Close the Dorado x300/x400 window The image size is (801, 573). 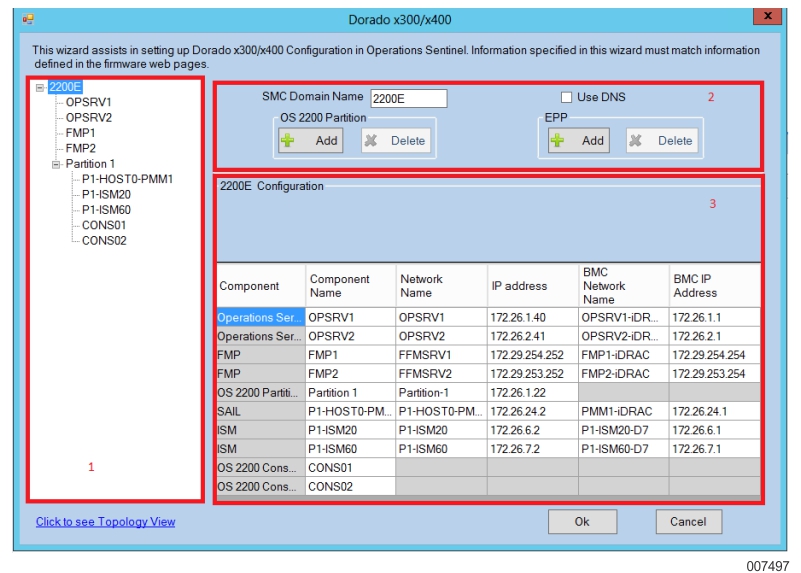click(x=767, y=16)
